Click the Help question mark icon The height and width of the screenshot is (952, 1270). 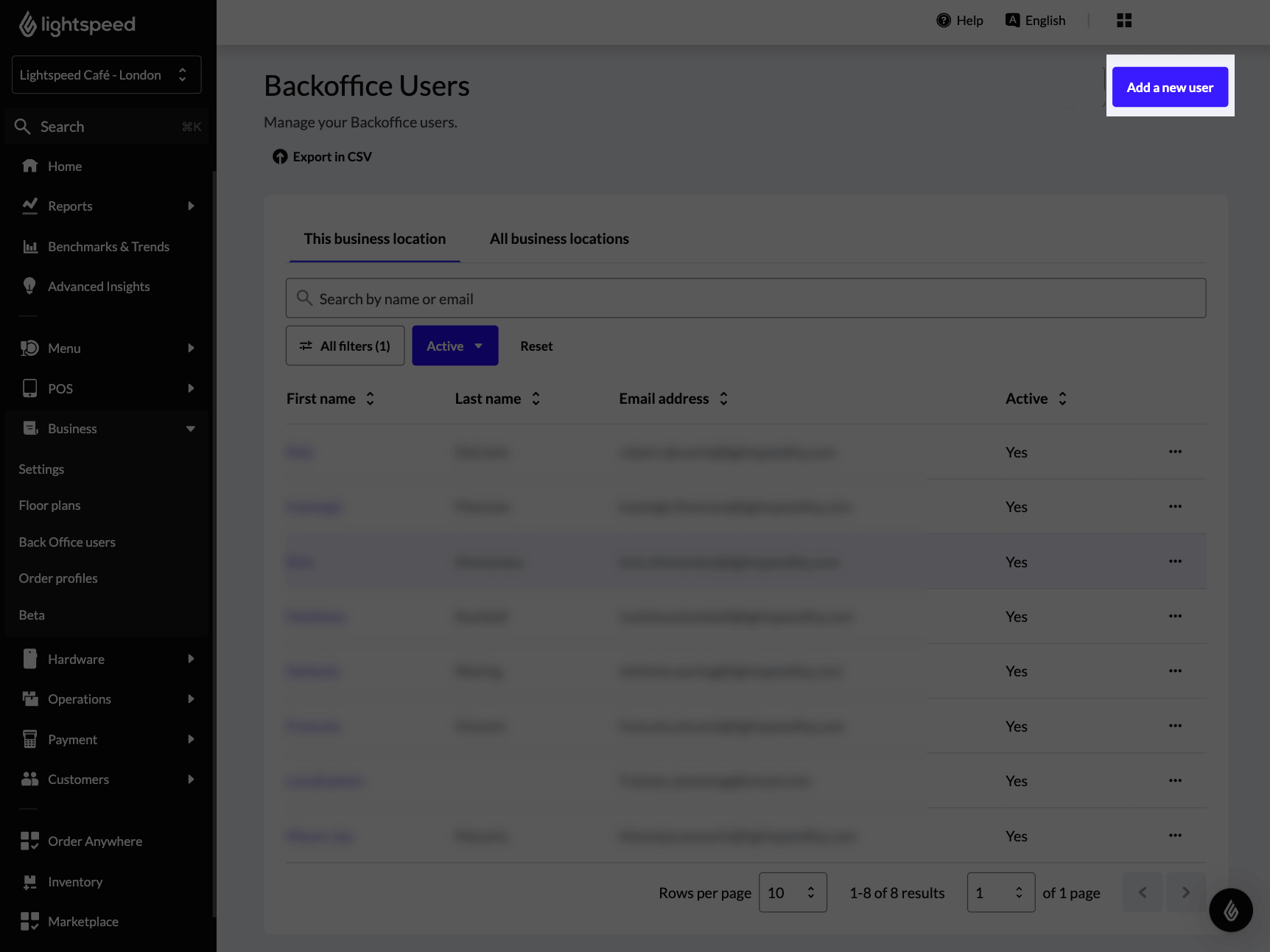point(943,21)
